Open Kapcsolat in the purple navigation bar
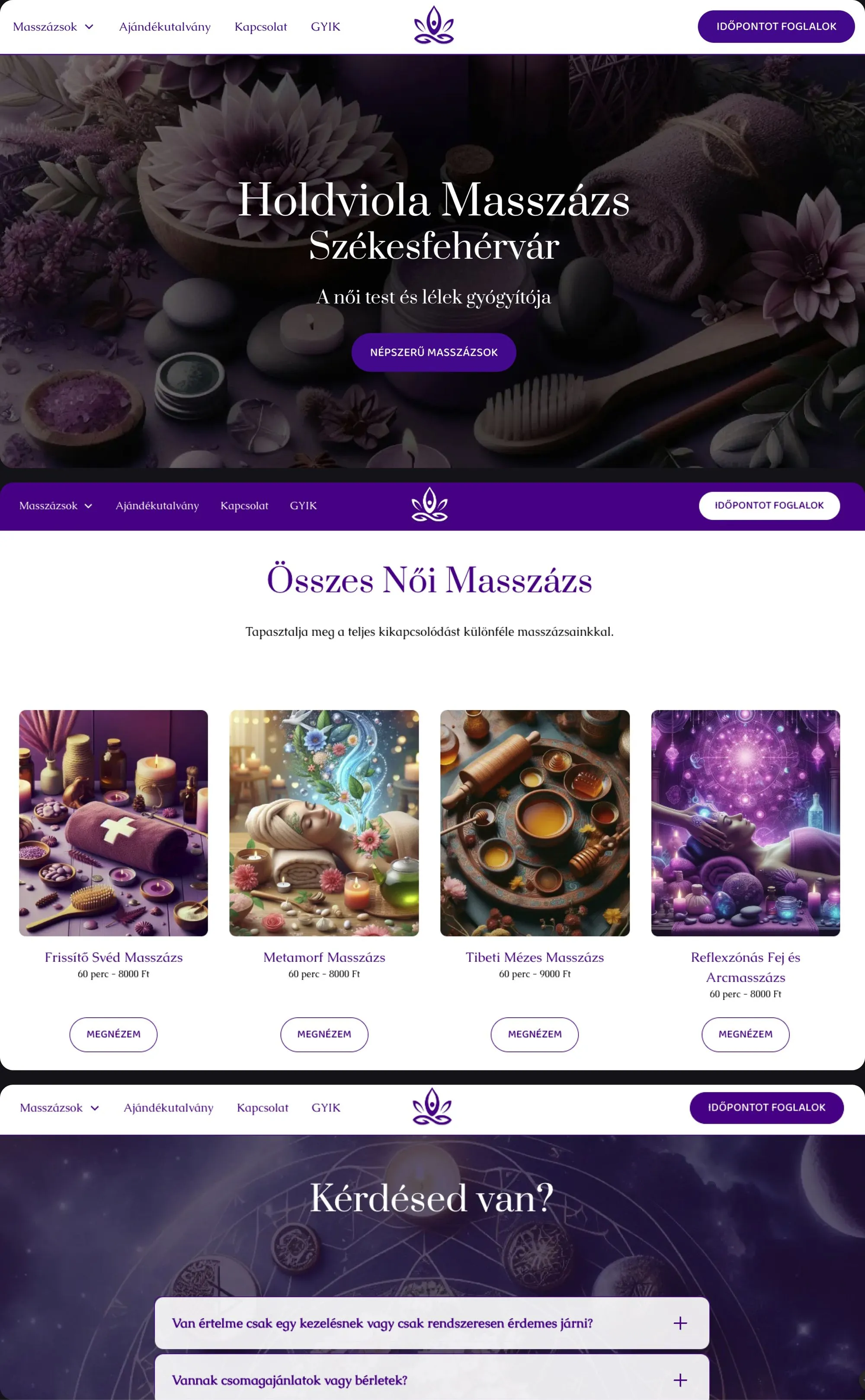 click(x=244, y=506)
